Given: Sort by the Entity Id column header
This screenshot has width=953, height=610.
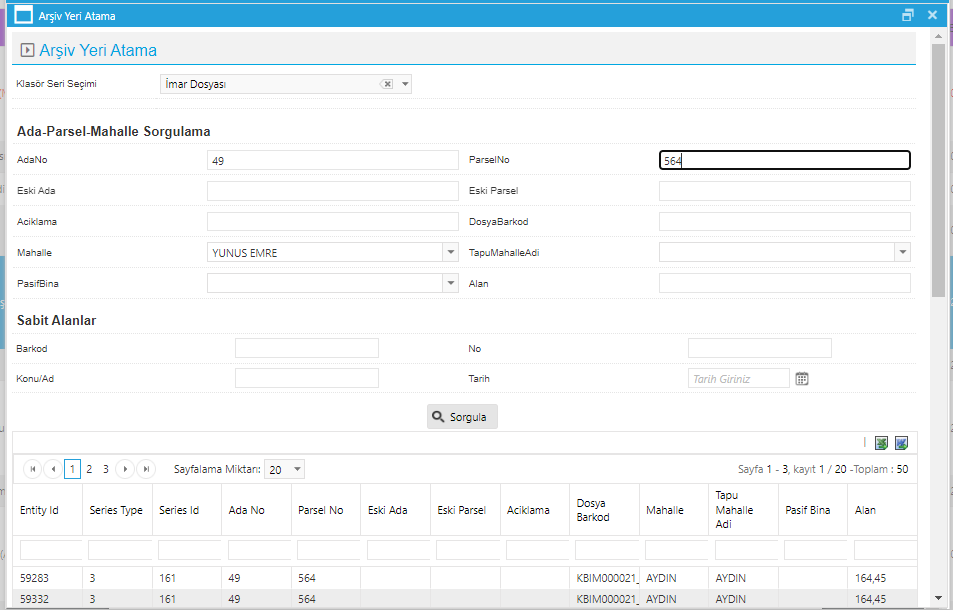Looking at the screenshot, I should point(39,510).
